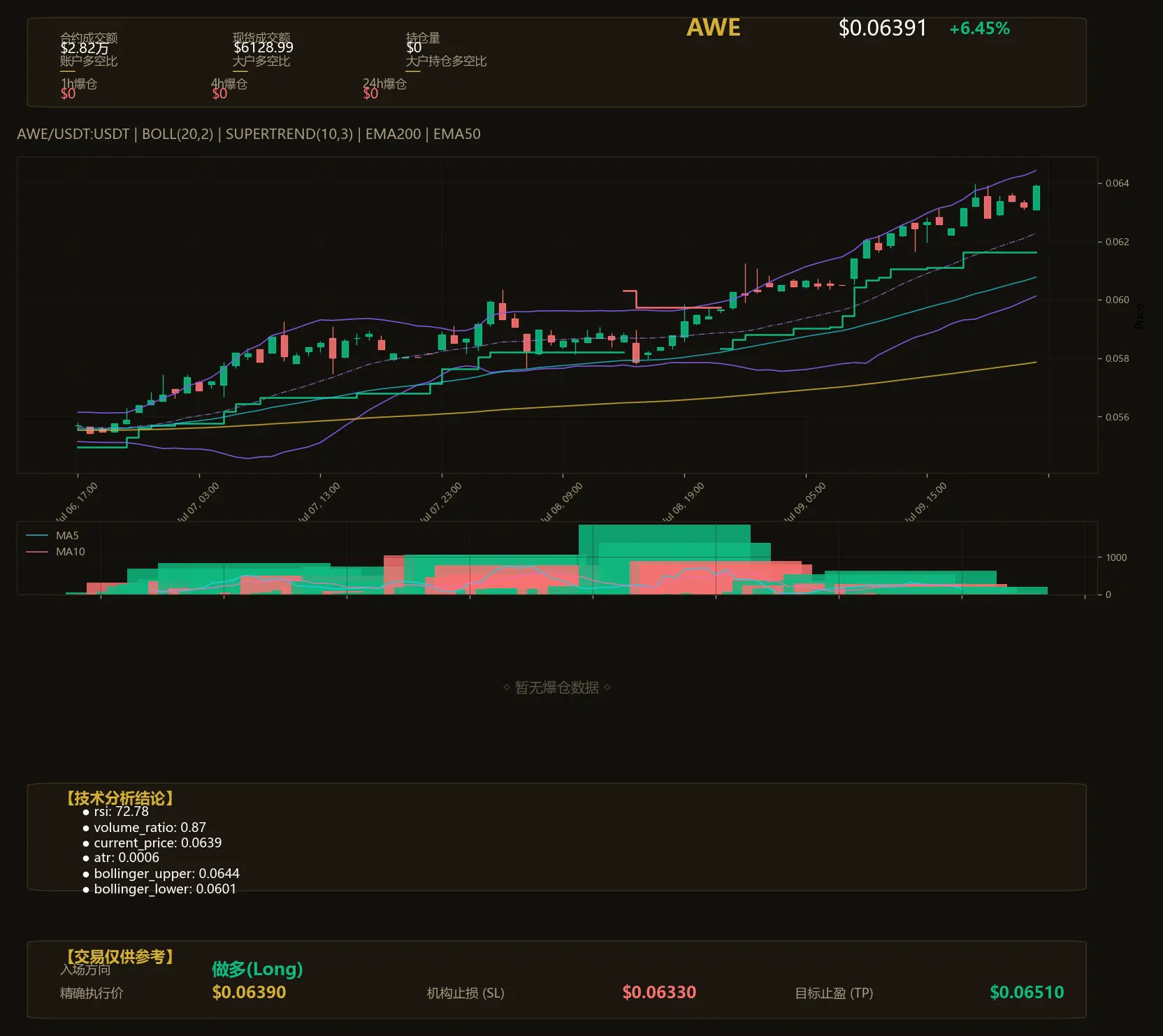
Task: Click the 0.062 price axis label
Action: point(1117,242)
